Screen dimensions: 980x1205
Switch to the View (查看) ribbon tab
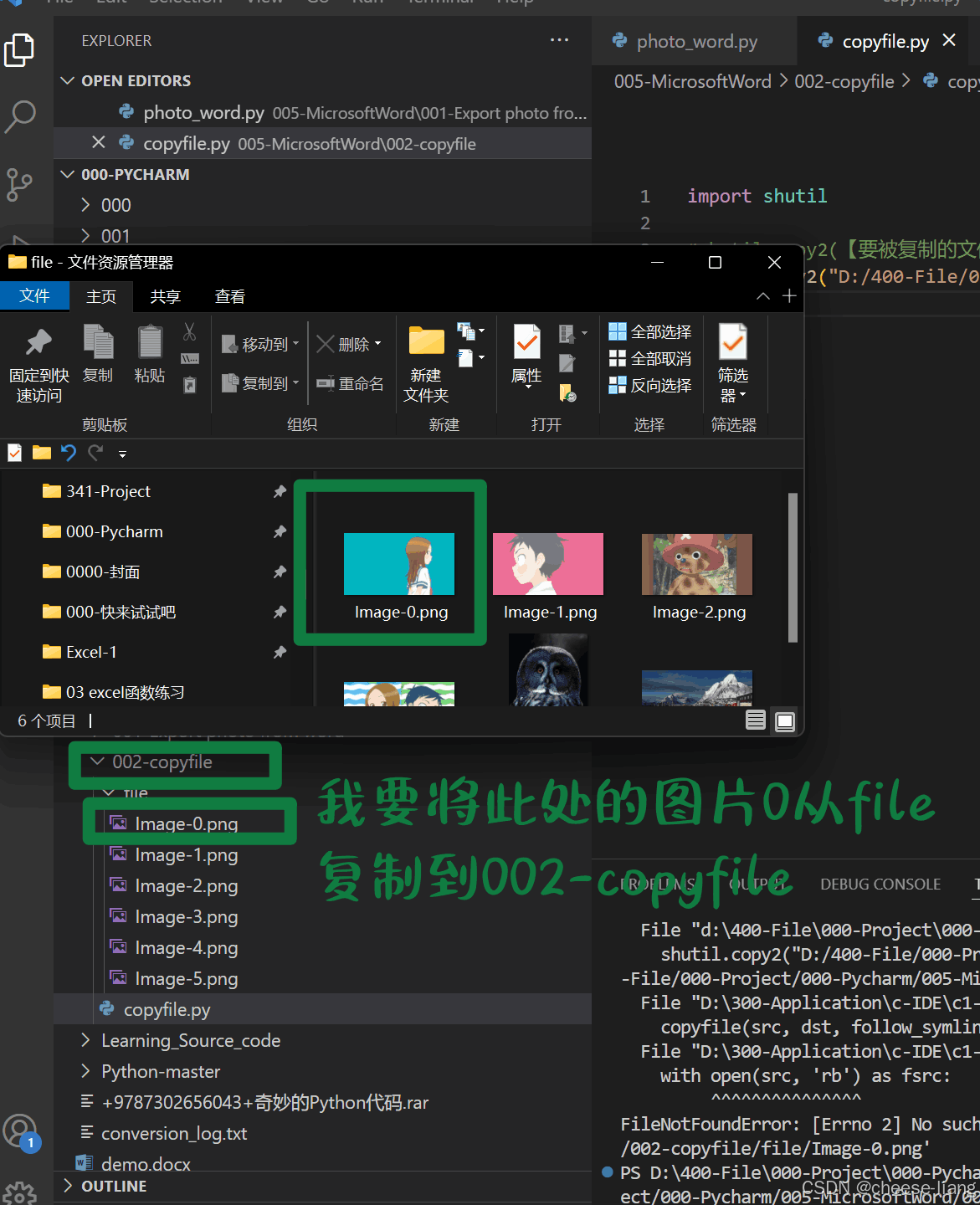click(229, 297)
